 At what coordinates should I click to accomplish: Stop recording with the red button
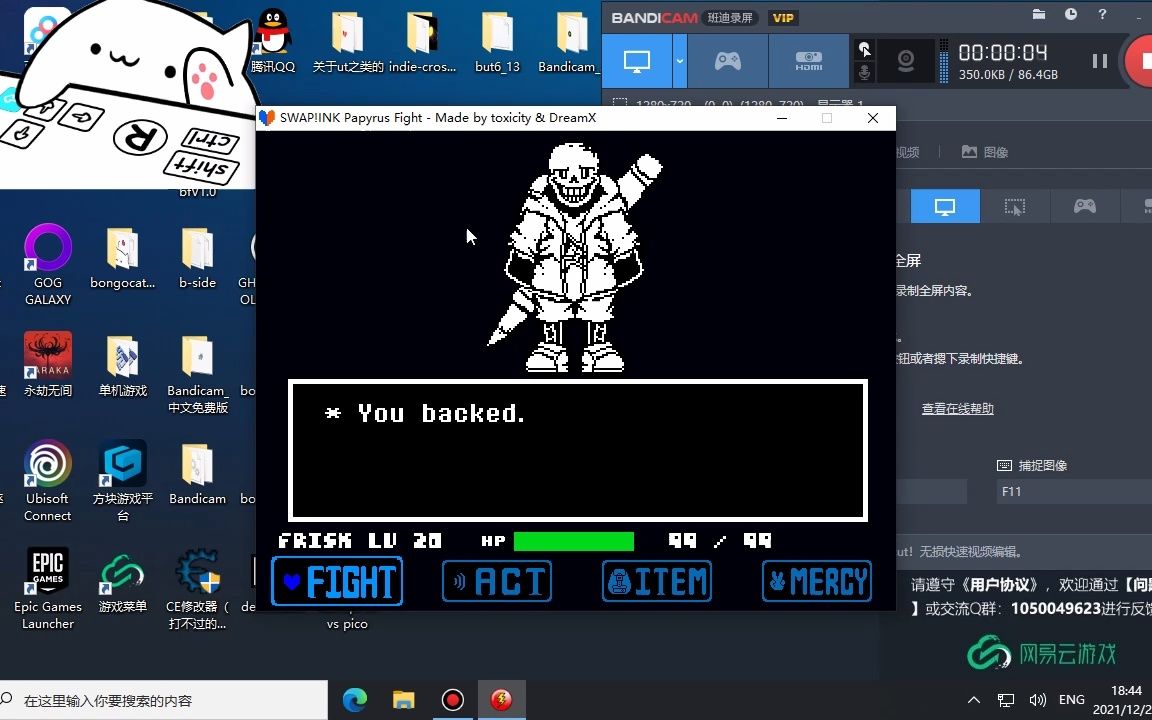[x=1140, y=61]
